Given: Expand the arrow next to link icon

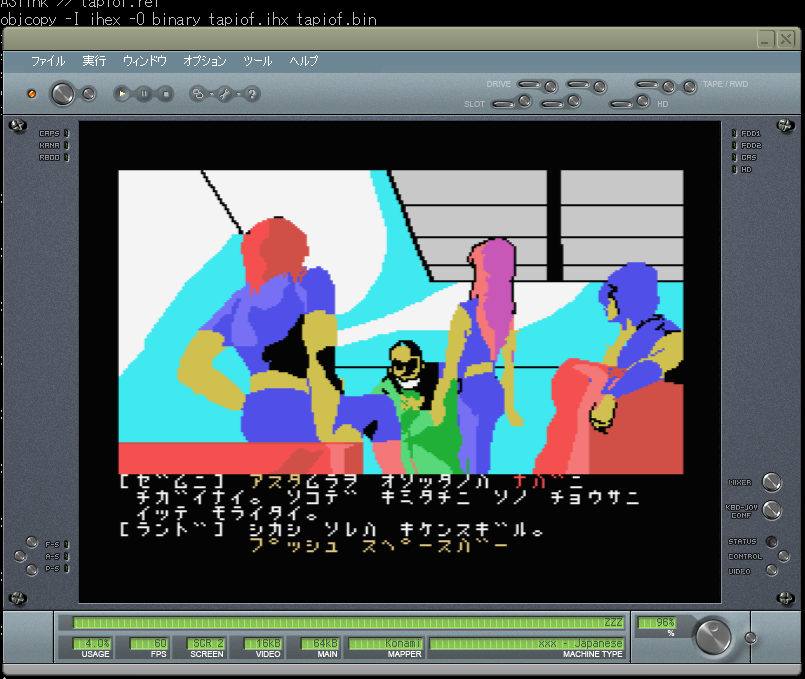Looking at the screenshot, I should click(212, 94).
